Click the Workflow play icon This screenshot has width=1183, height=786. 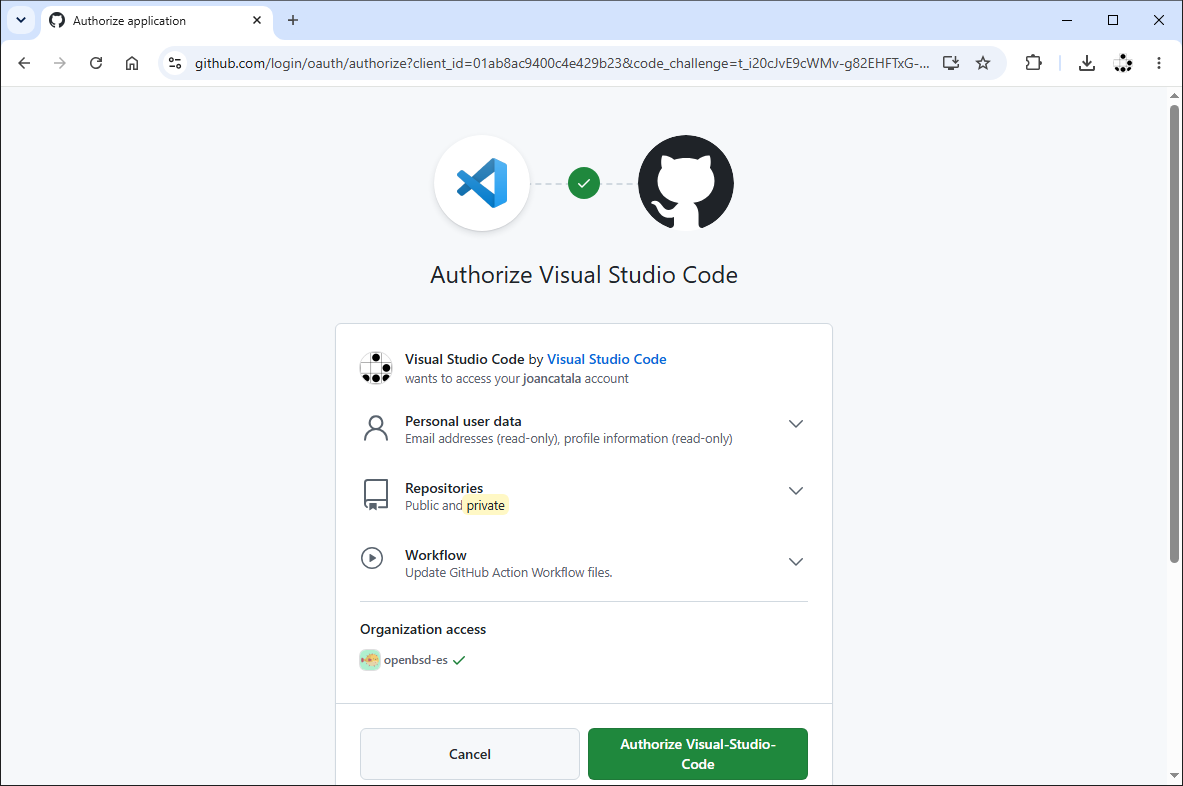tap(372, 558)
